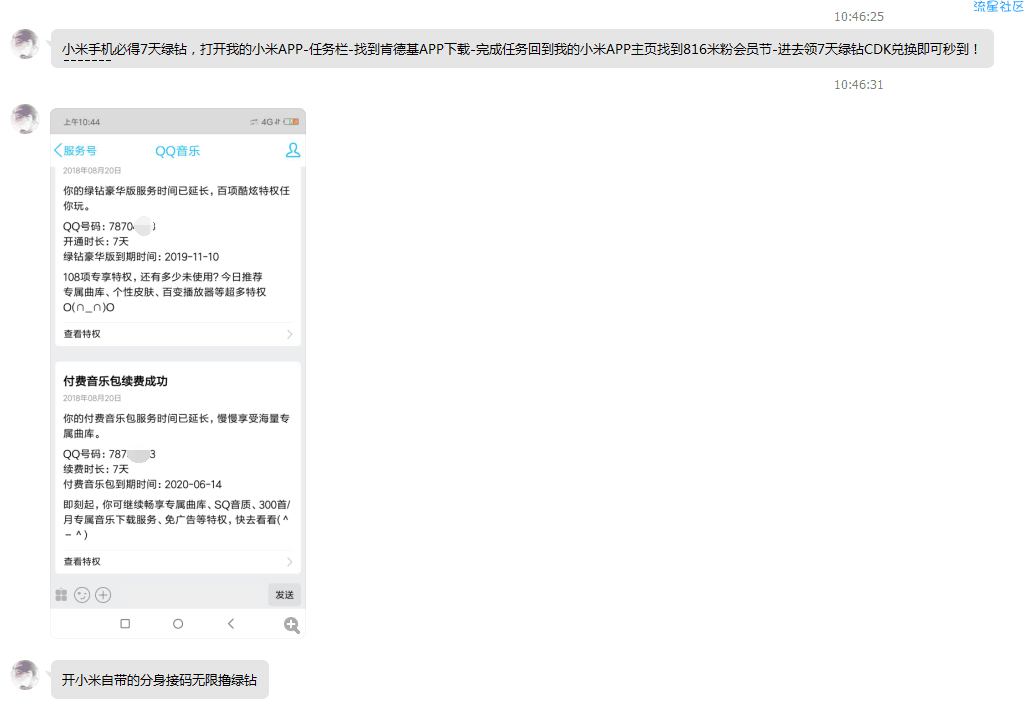Click the message 开小米自带的分身接码无限撸绿钻
Viewport: 1024px width, 709px height.
tap(159, 680)
